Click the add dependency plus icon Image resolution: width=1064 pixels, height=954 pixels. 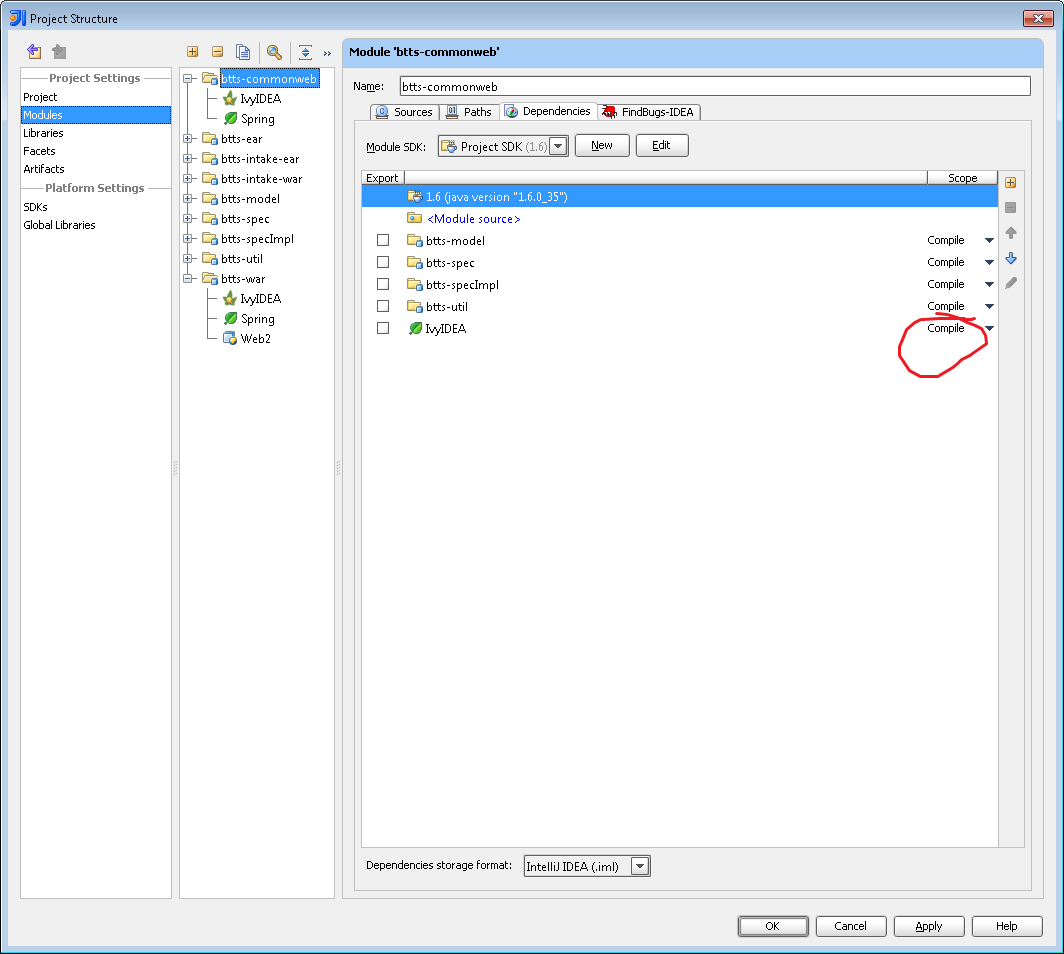[x=1010, y=183]
